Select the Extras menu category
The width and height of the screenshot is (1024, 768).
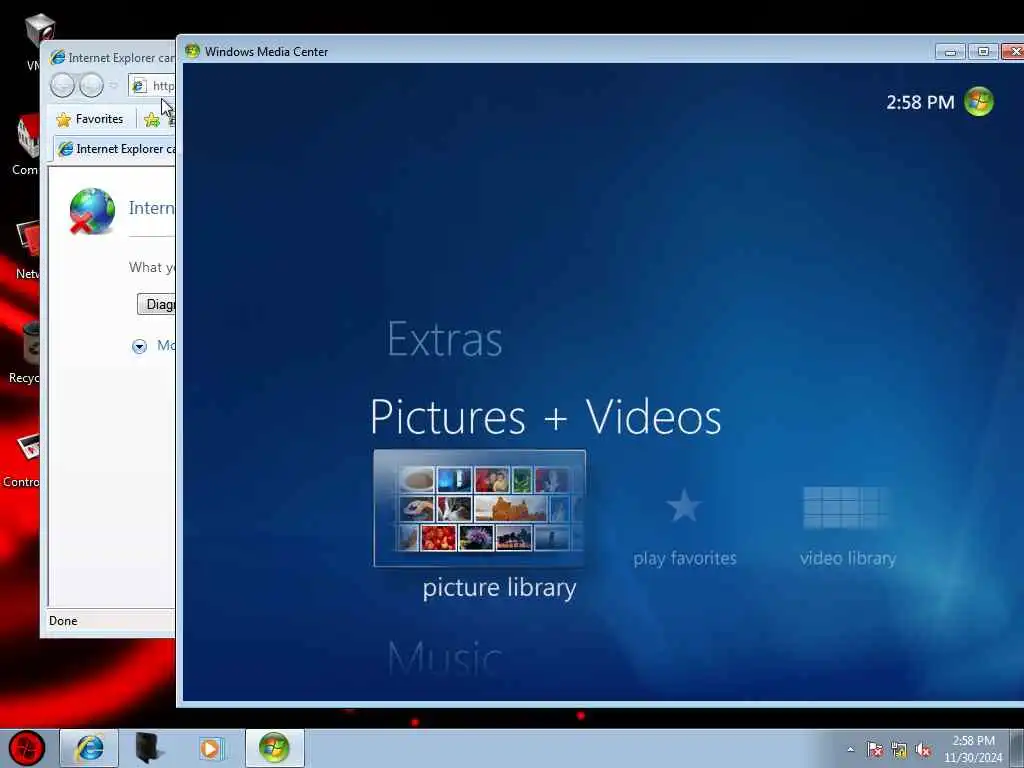(x=445, y=339)
